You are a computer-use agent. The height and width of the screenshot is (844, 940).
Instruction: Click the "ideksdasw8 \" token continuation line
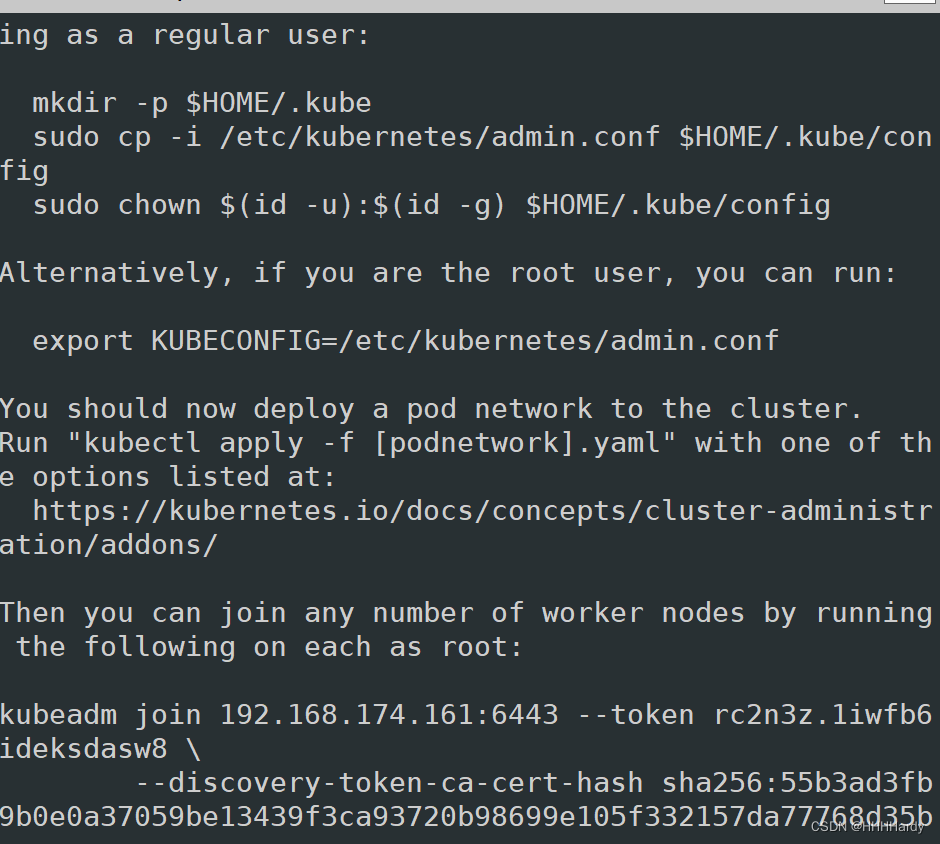point(100,749)
